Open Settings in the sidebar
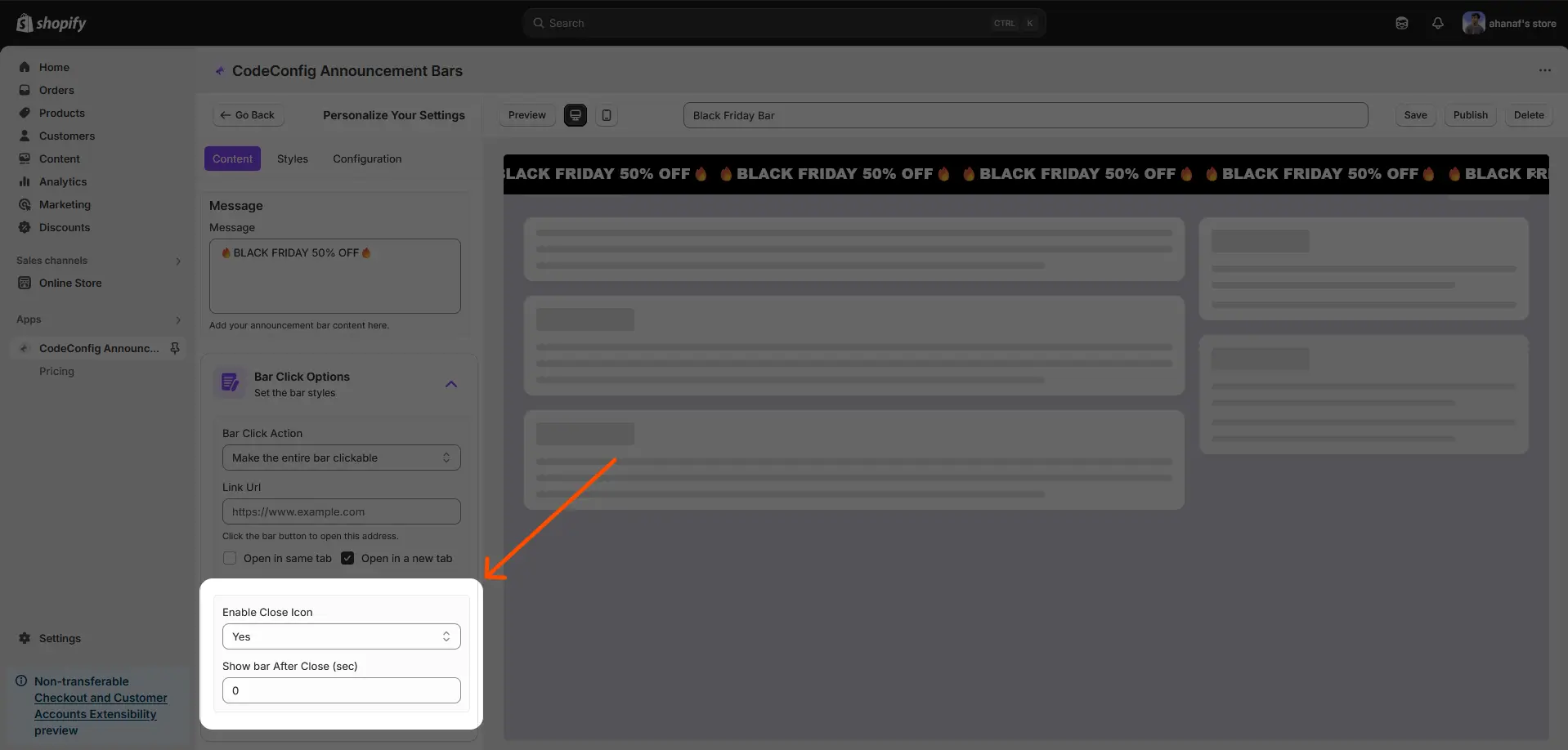 pos(60,638)
